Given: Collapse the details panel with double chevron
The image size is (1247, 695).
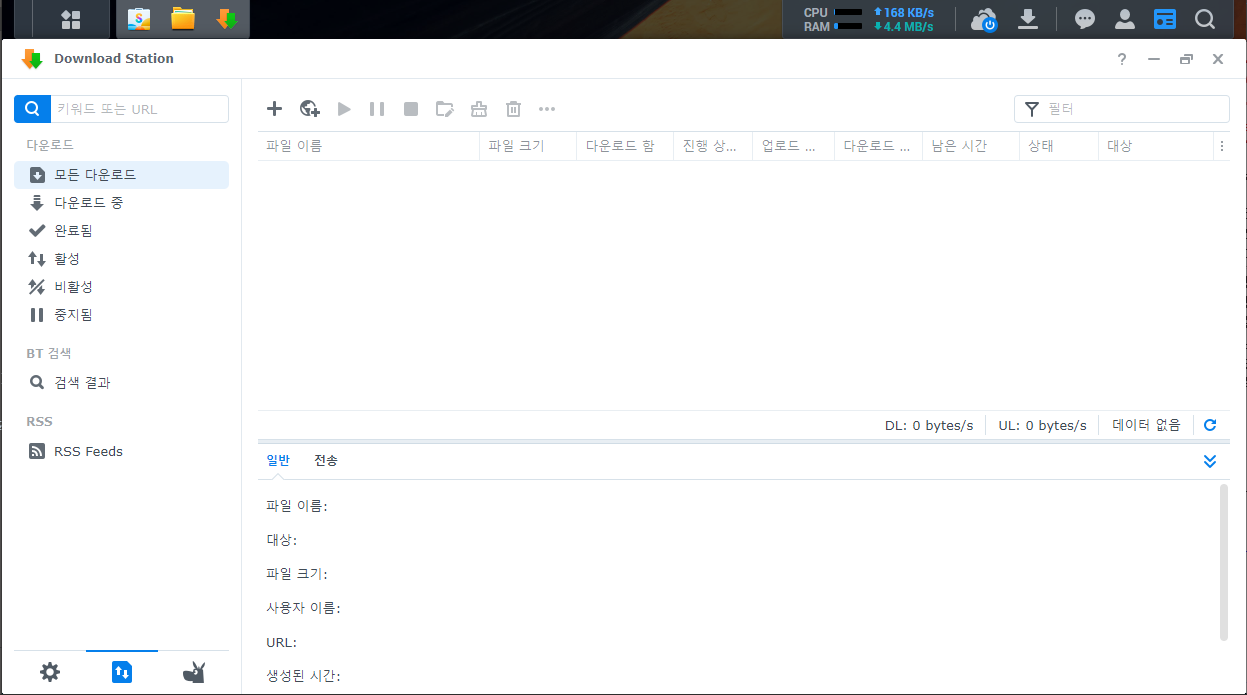Looking at the screenshot, I should 1210,461.
